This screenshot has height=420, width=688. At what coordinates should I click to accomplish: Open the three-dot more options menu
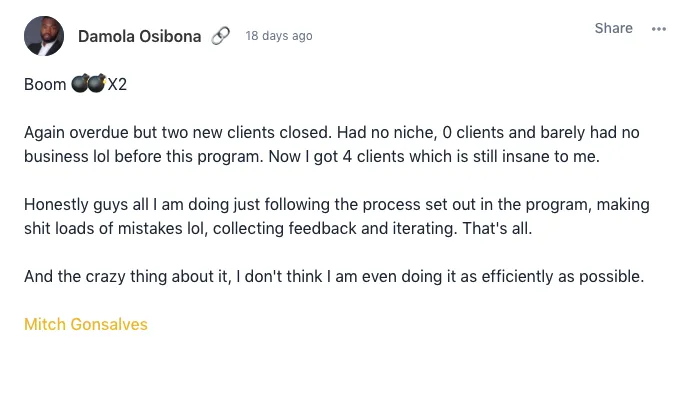(659, 29)
